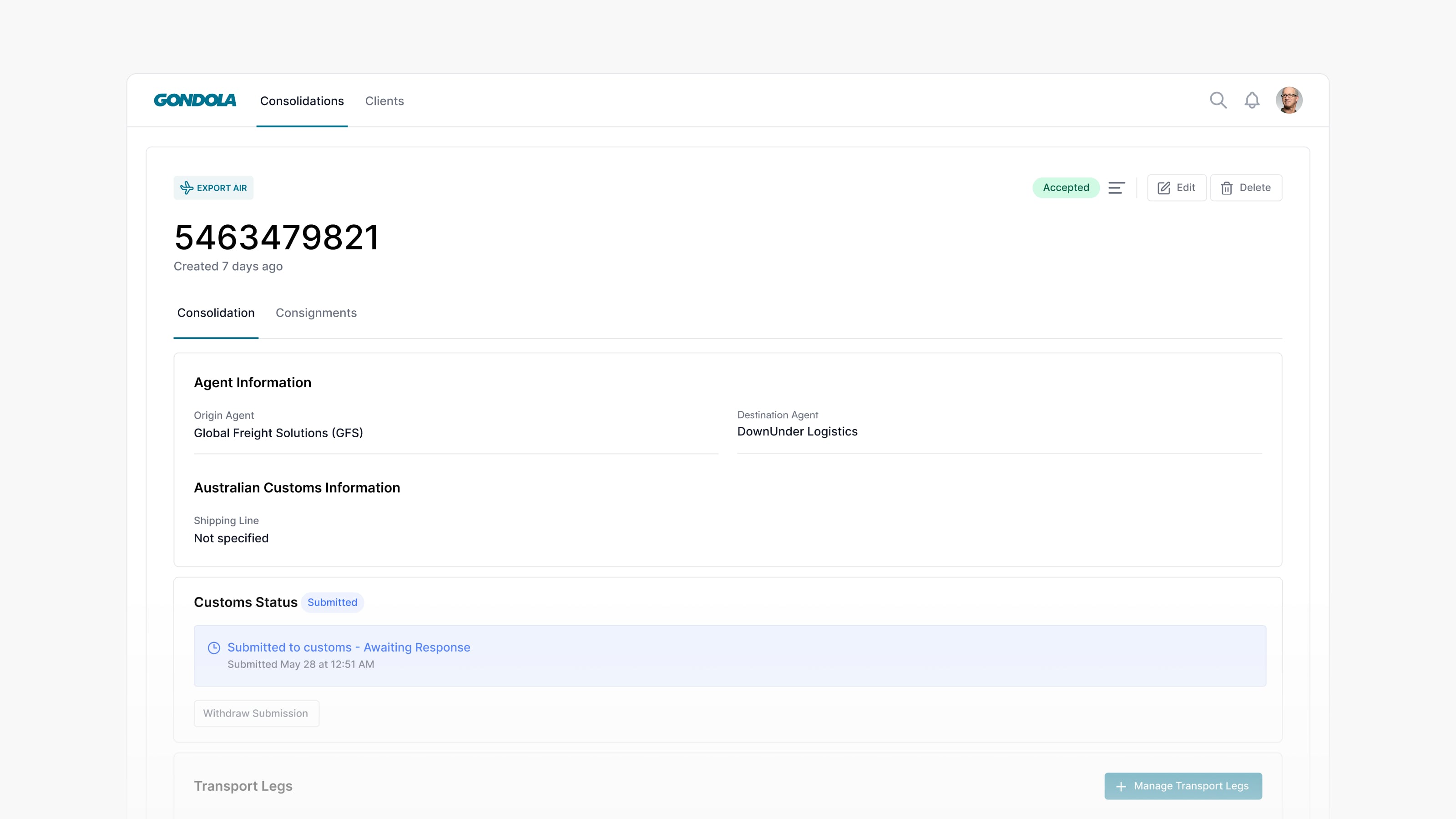Click the Delete trash button

pos(1246,187)
